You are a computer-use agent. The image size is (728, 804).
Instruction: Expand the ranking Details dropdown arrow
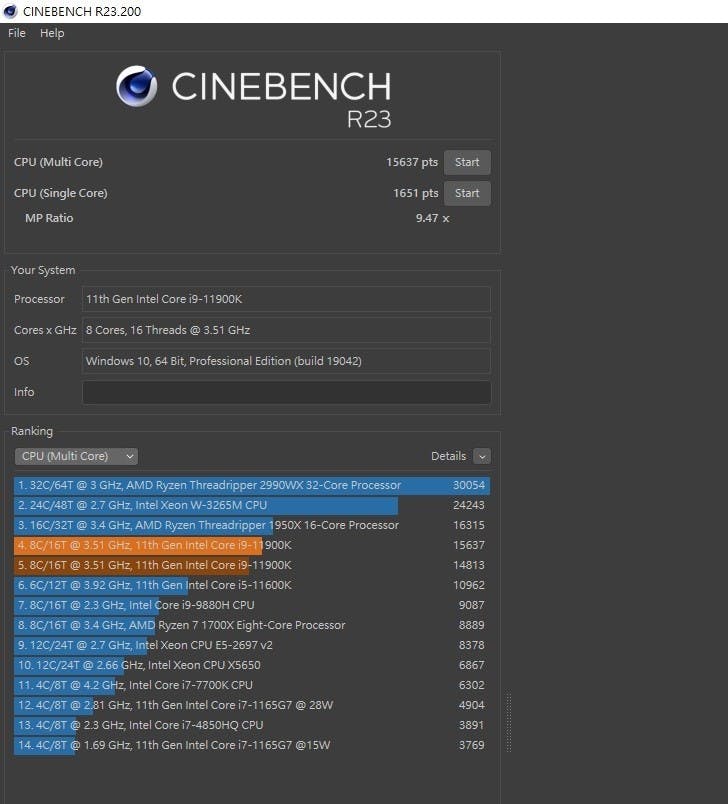click(x=482, y=456)
